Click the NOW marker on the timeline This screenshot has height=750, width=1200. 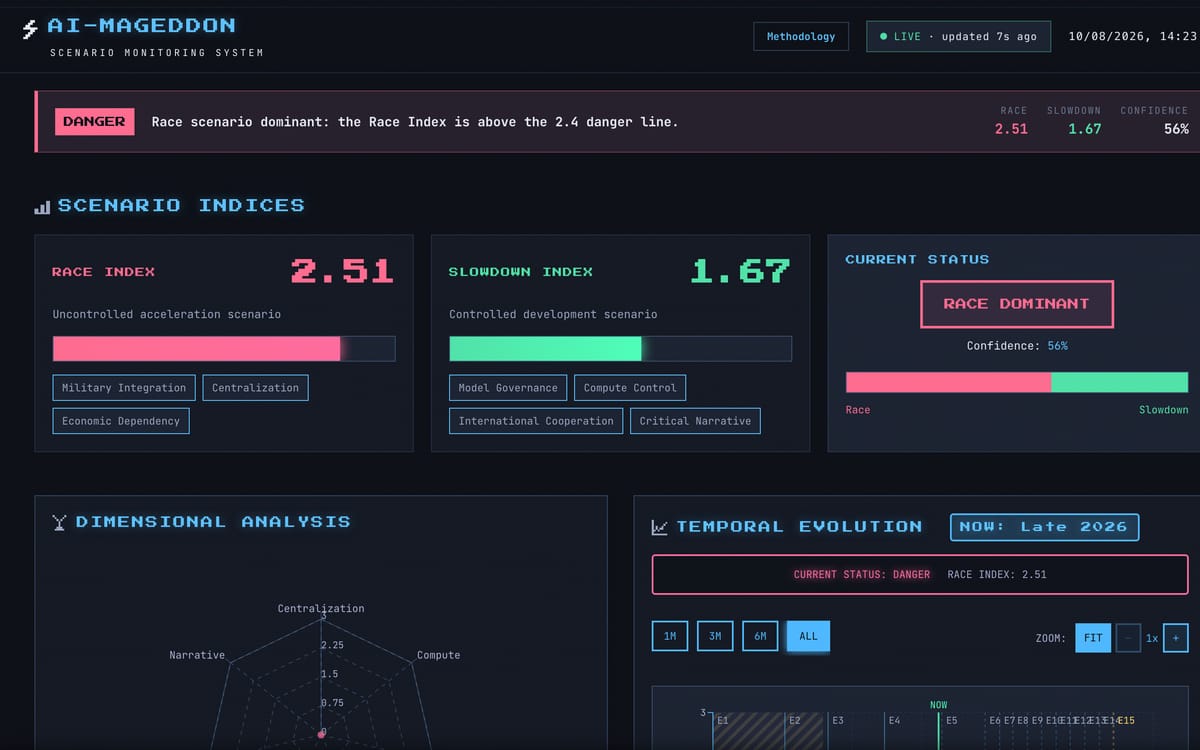click(x=938, y=705)
